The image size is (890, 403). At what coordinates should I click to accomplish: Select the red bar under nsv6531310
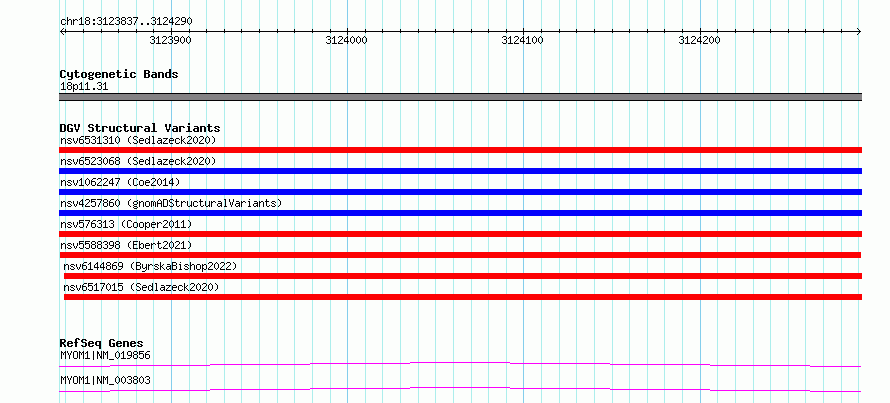[x=460, y=150]
